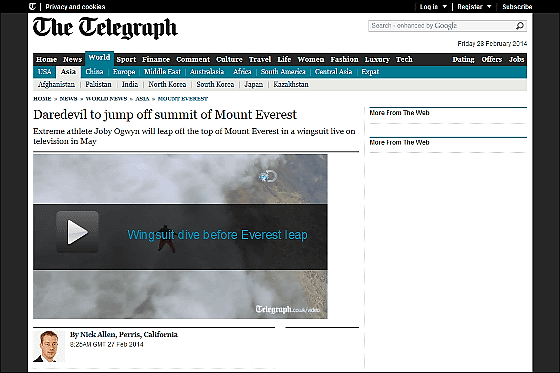
Task: Open the Travel section
Action: coord(260,59)
